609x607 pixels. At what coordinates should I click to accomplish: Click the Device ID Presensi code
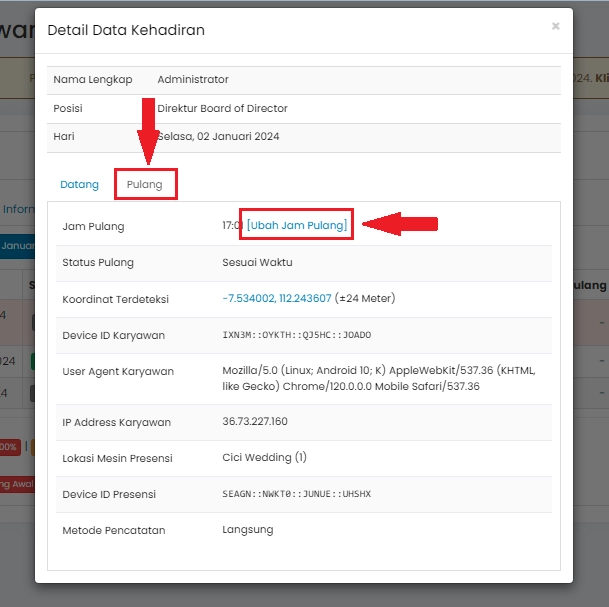[296, 494]
